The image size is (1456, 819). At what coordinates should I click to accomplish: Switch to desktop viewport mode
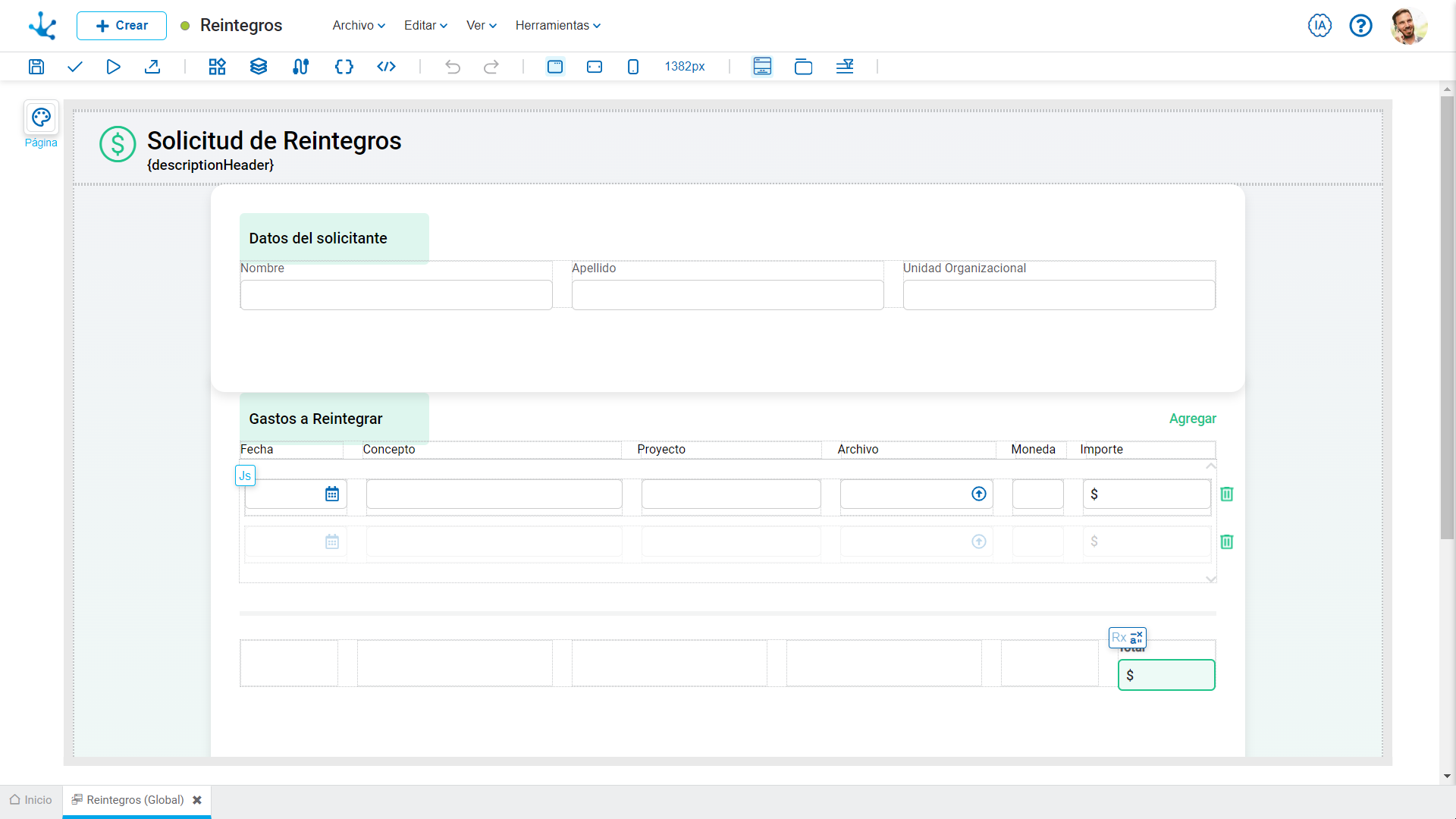[555, 67]
